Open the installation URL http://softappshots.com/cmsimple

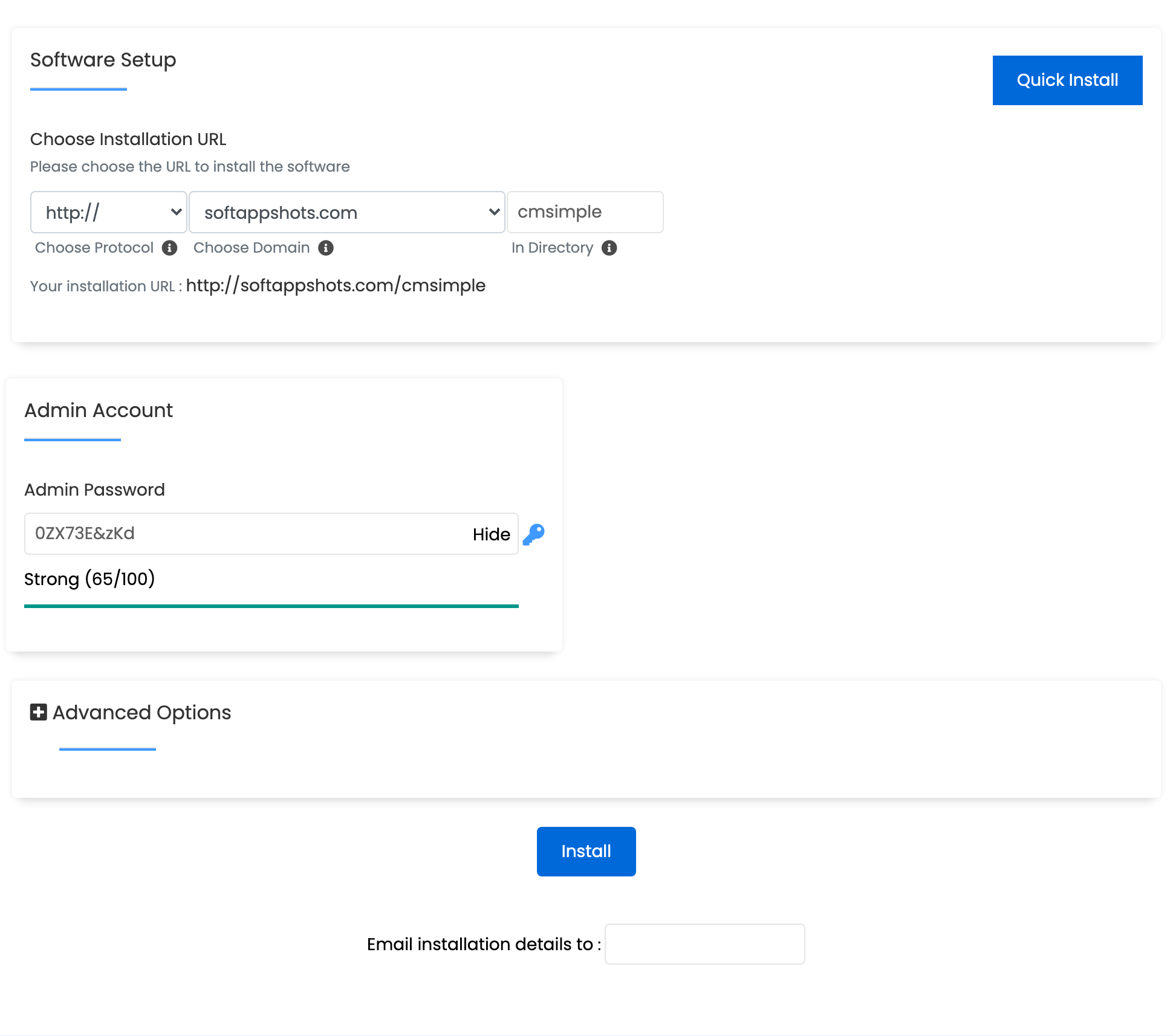click(x=335, y=285)
